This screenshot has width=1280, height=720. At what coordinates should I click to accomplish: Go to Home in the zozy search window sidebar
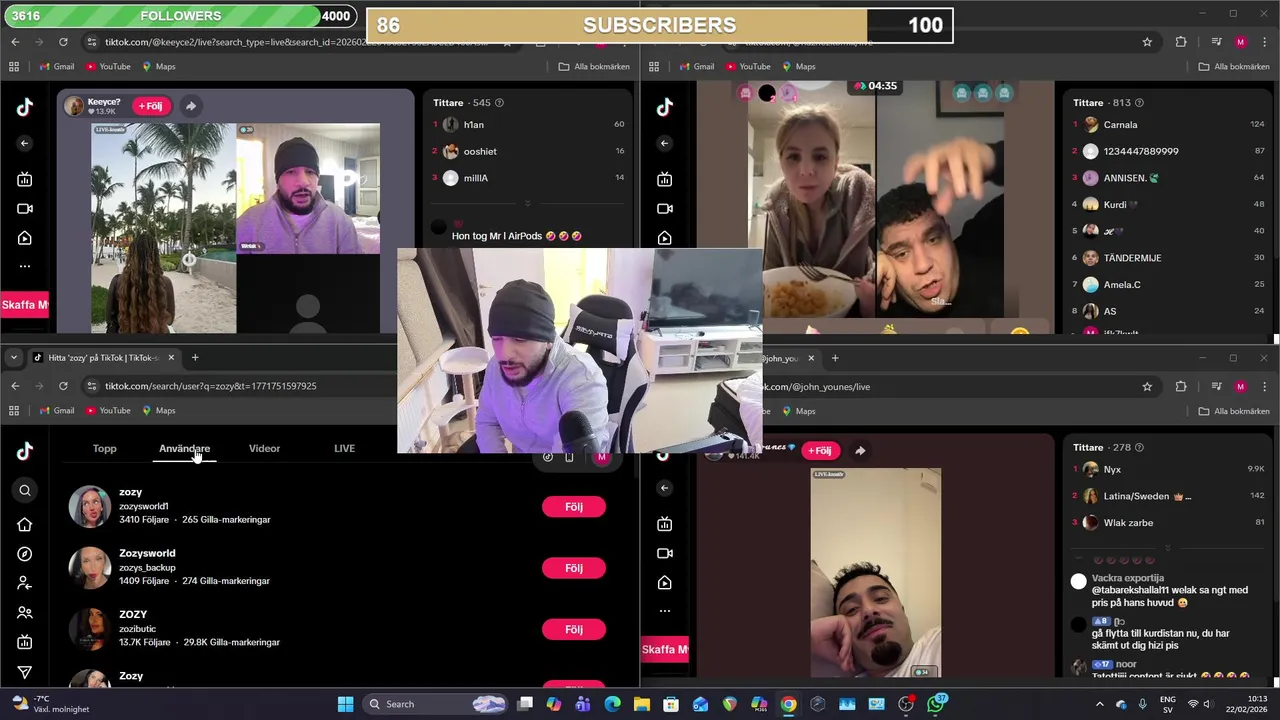[x=25, y=524]
